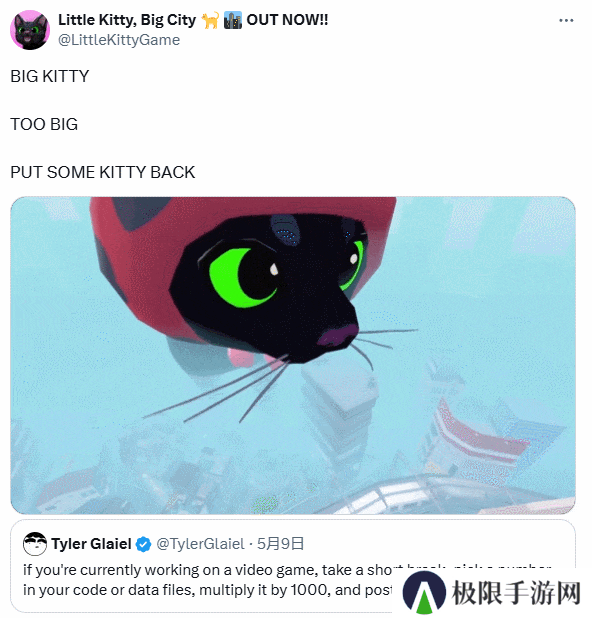The image size is (592, 618).
Task: Click the Little Kitty, Big City display name
Action: click(127, 20)
